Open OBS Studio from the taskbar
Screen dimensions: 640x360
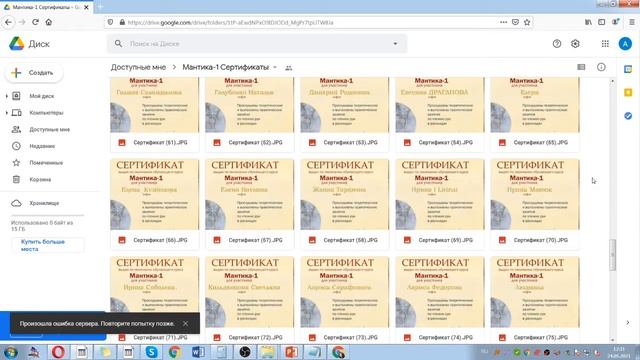click(244, 352)
